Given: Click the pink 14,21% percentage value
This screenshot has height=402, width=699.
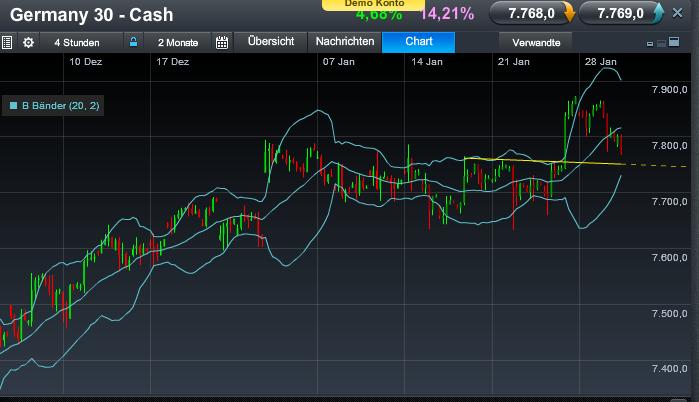Looking at the screenshot, I should 447,14.
